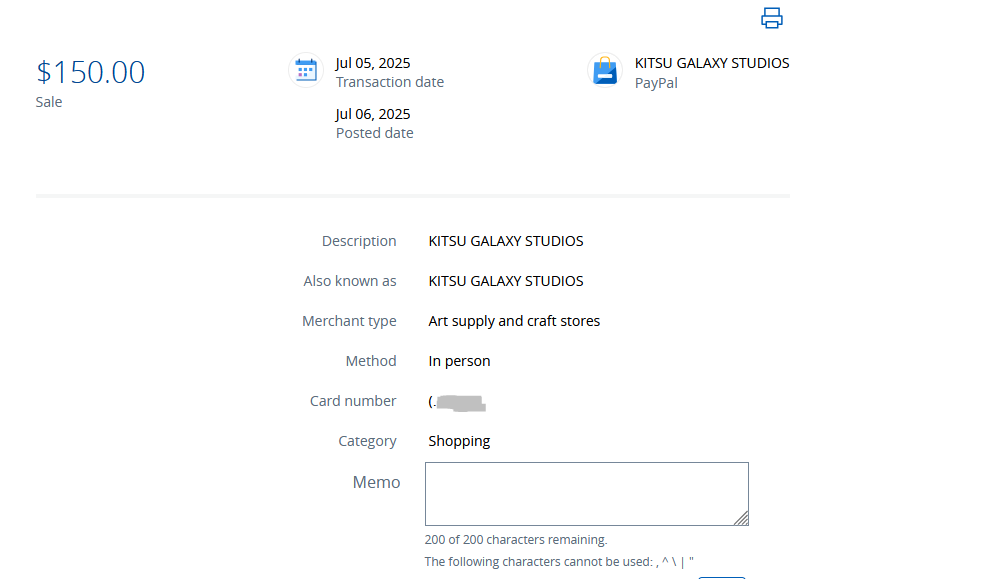982x579 pixels.
Task: Click the Shopping category value
Action: click(459, 441)
